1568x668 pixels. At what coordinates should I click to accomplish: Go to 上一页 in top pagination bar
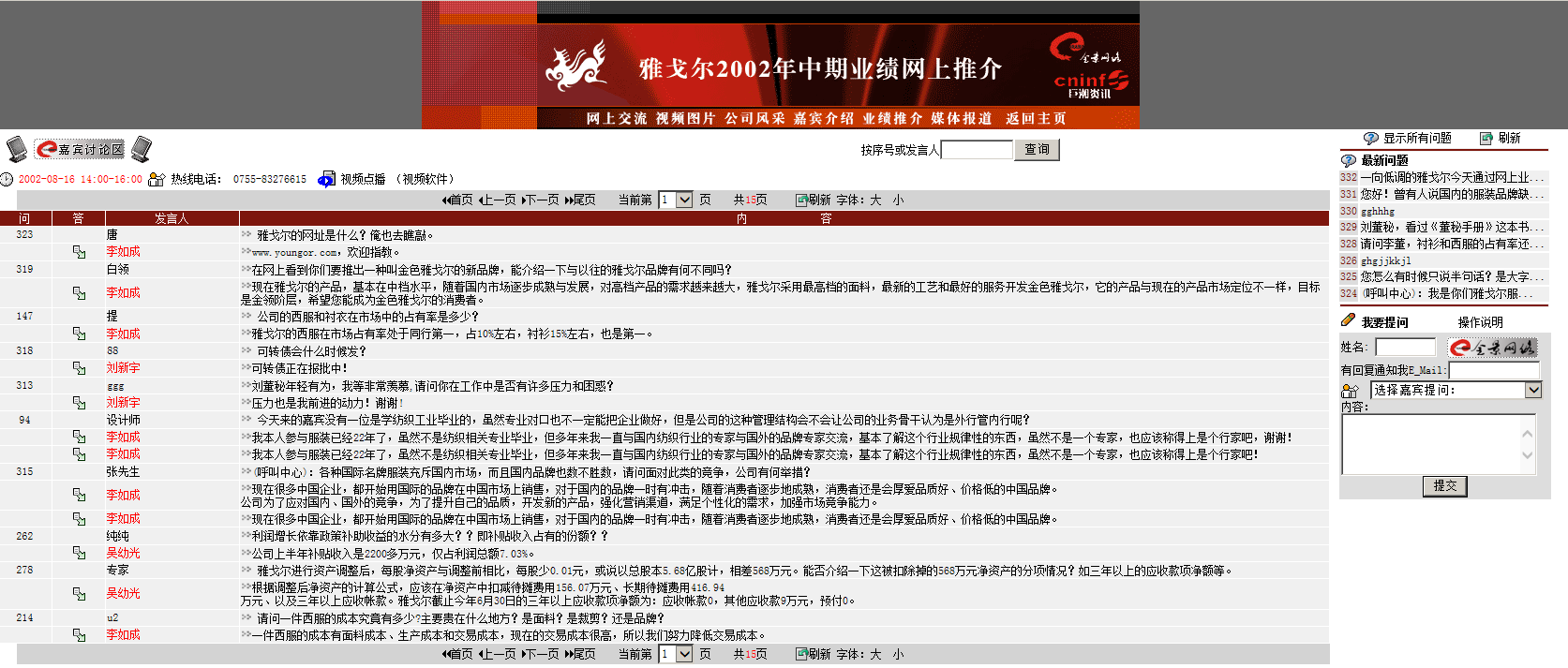(498, 200)
